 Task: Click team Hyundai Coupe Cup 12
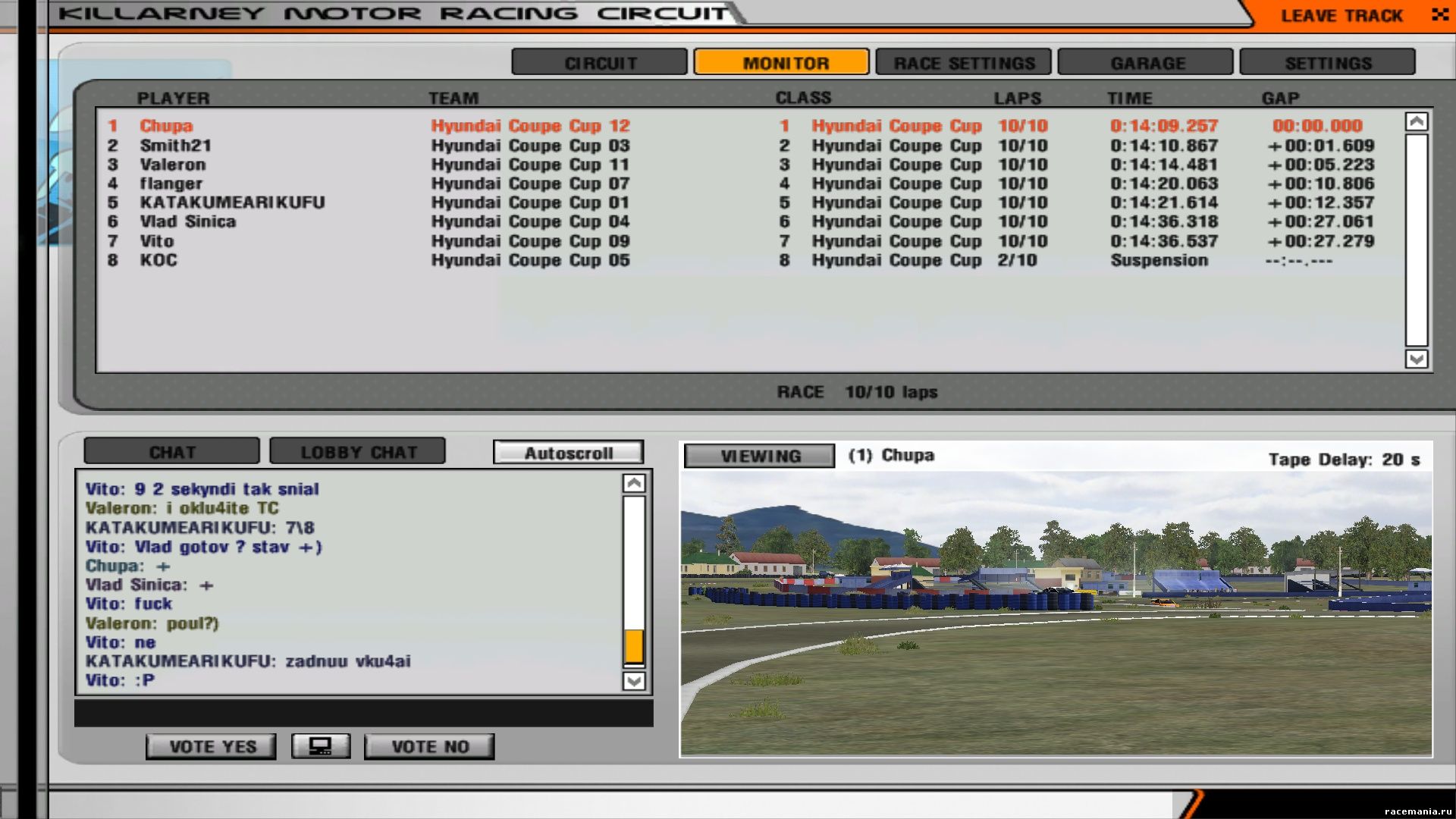(x=530, y=126)
